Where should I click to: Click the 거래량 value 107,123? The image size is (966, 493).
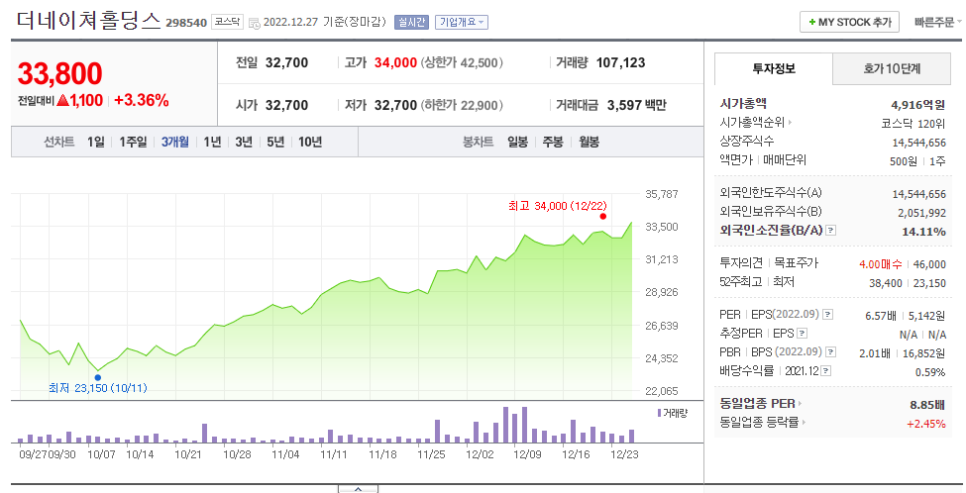(620, 63)
